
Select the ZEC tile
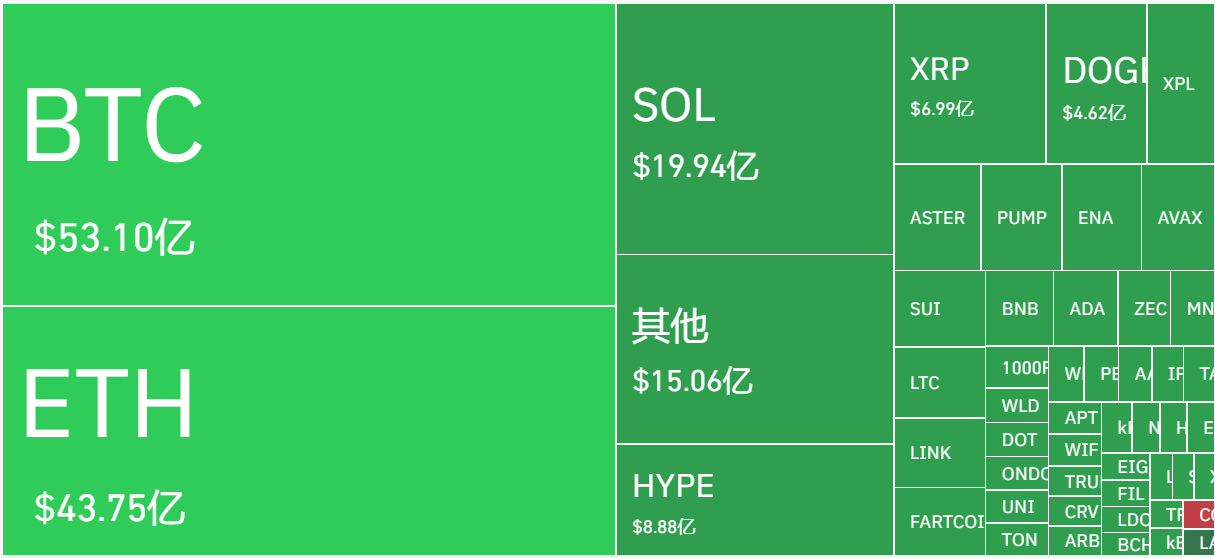(1145, 309)
